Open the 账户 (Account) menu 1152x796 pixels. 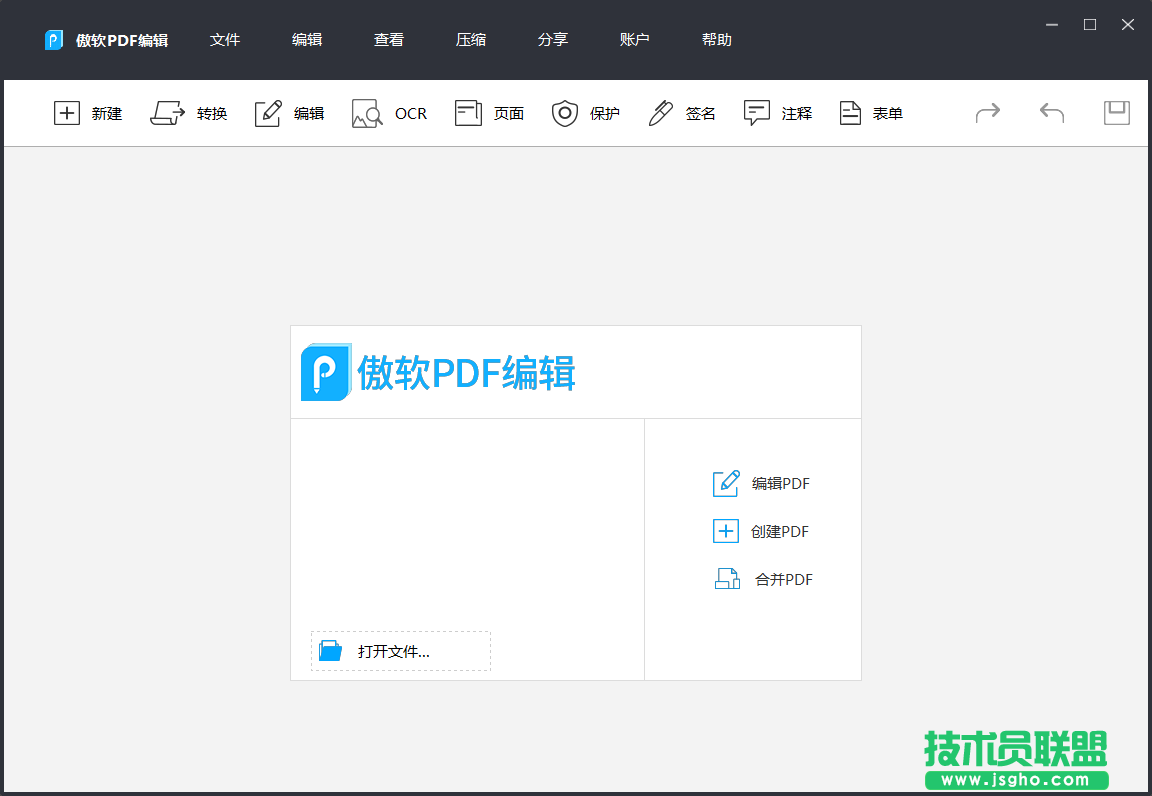(635, 40)
